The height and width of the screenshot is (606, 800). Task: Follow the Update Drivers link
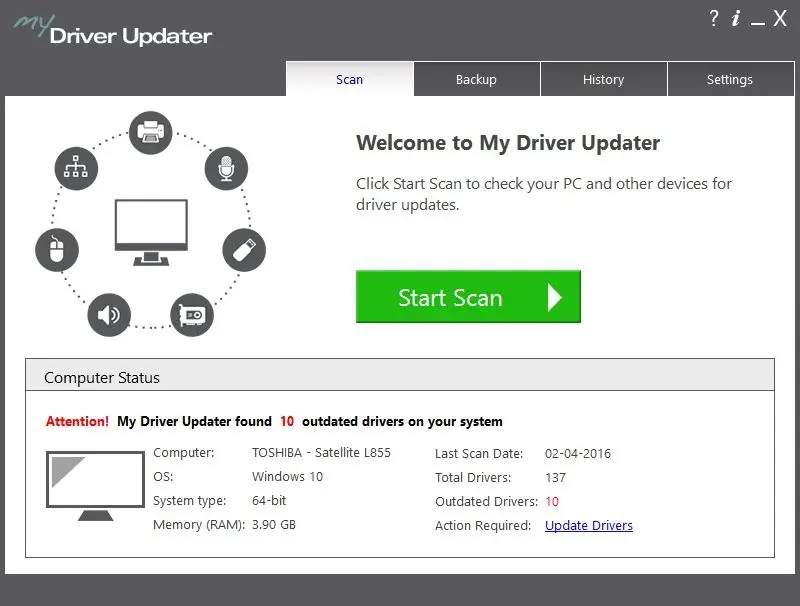[x=589, y=525]
